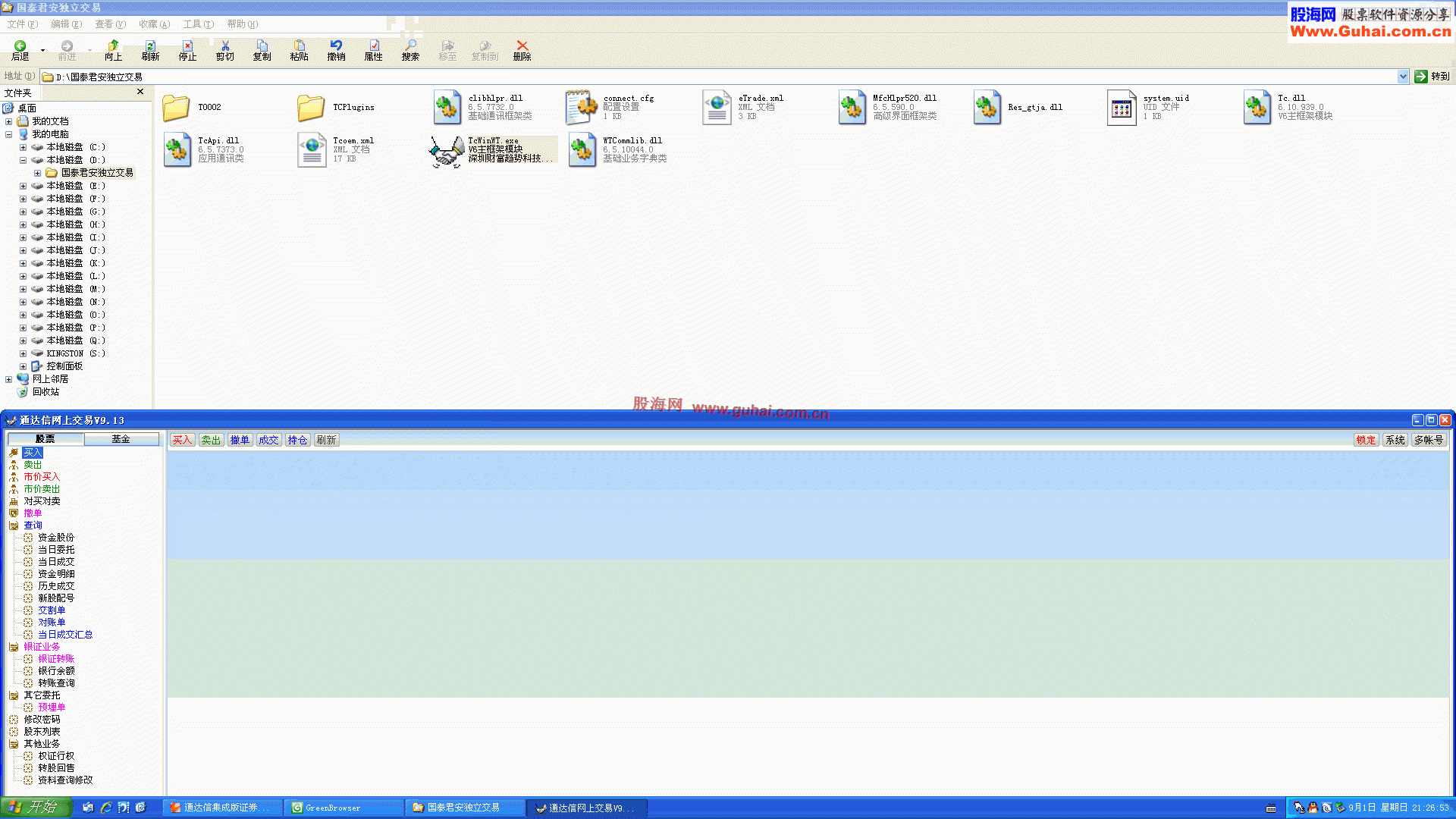Screen dimensions: 1456x819
Task: Select 资金股份 under 查询
Action: pyautogui.click(x=56, y=538)
